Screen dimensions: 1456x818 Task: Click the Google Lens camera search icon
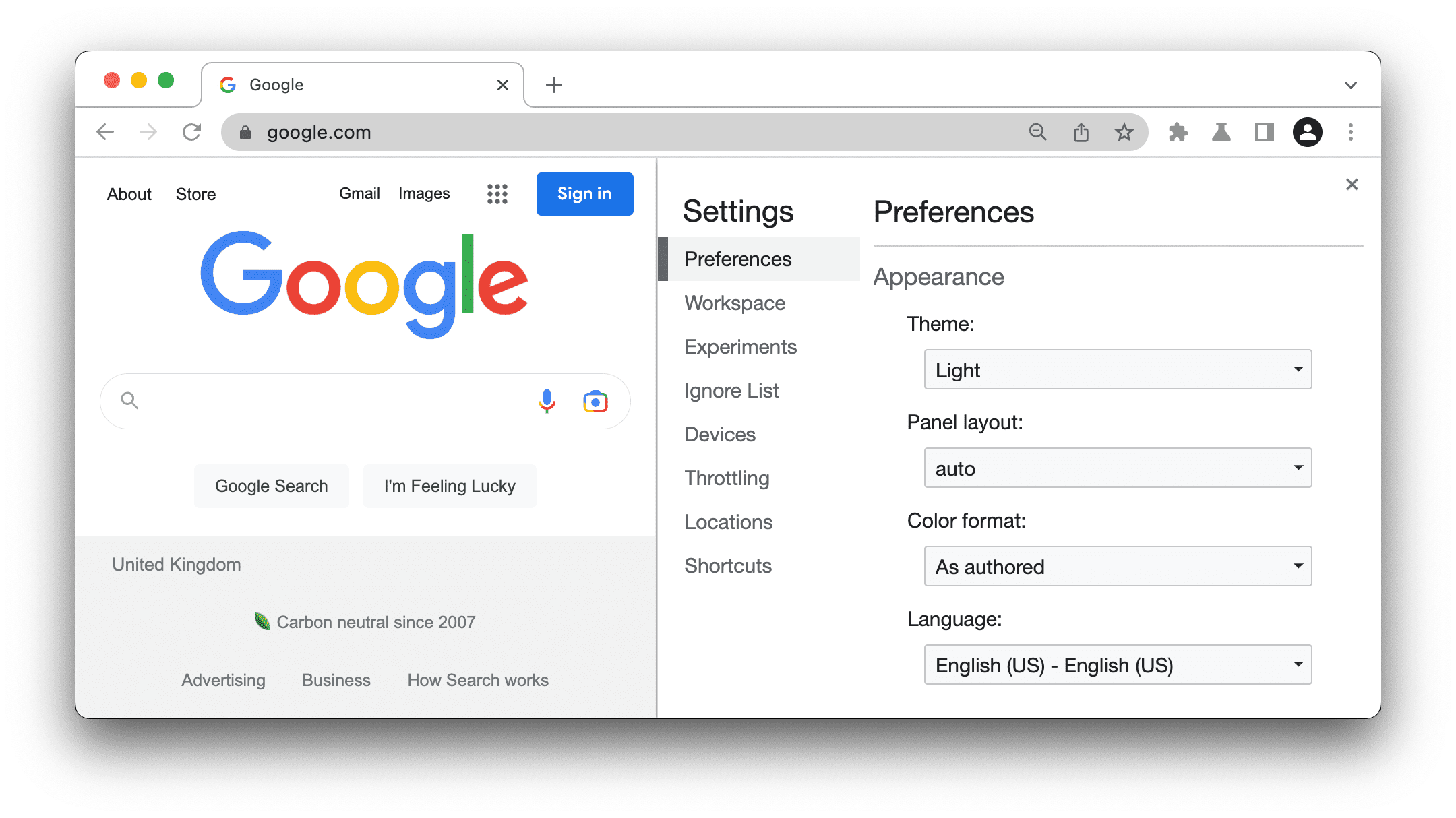point(594,400)
